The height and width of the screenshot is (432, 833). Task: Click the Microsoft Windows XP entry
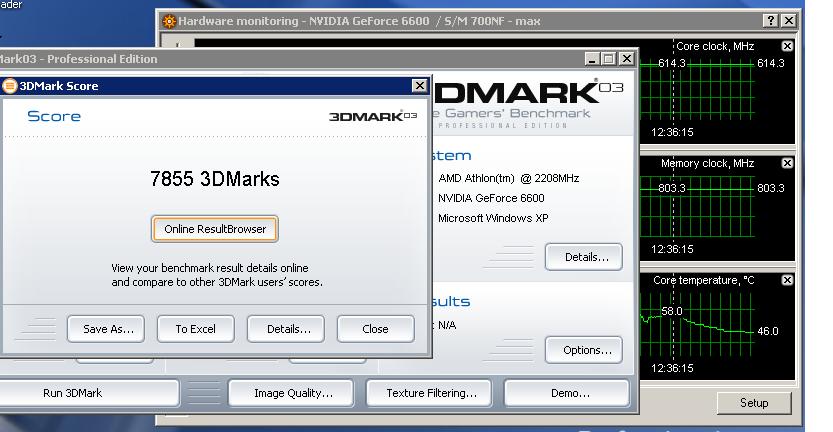point(493,218)
